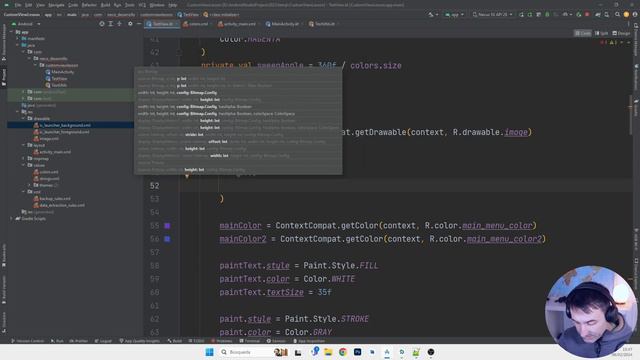Open the App Quality Insights tool window

pos(140,341)
